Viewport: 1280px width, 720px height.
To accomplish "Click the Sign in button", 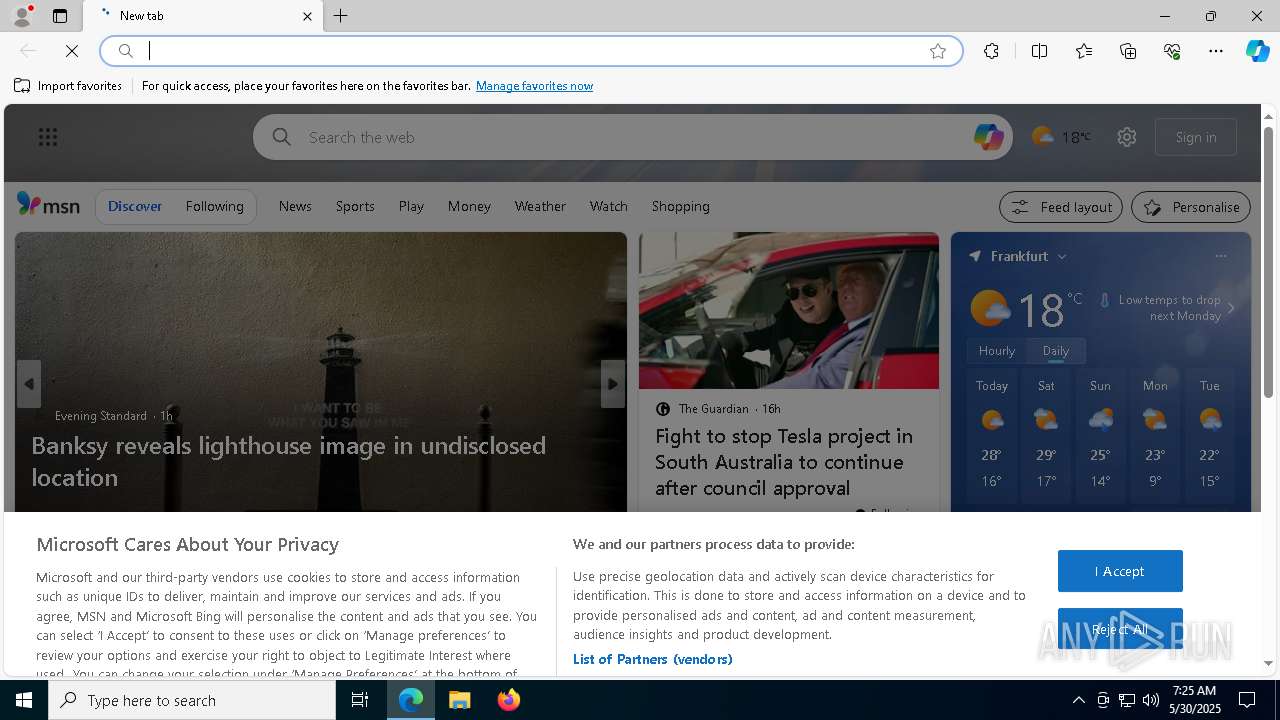I will pyautogui.click(x=1196, y=137).
